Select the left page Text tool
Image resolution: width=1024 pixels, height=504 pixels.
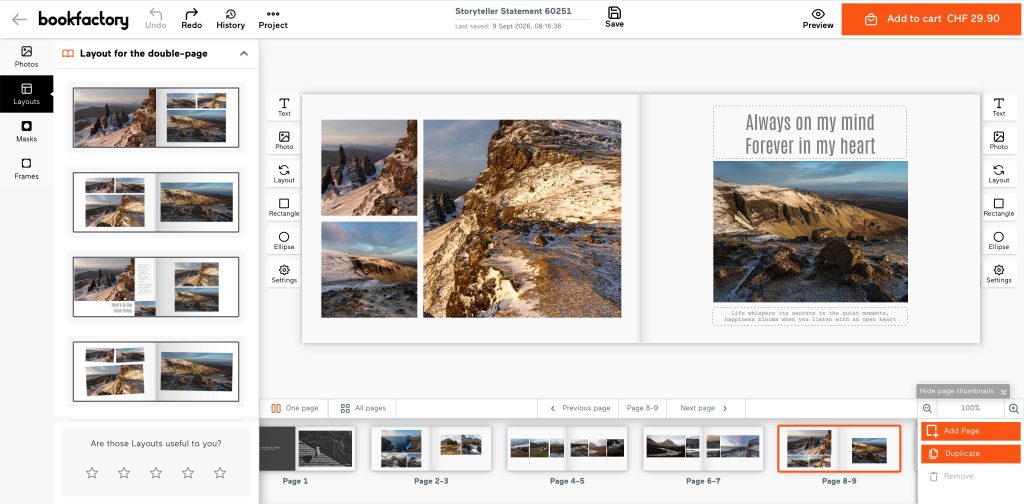point(284,107)
